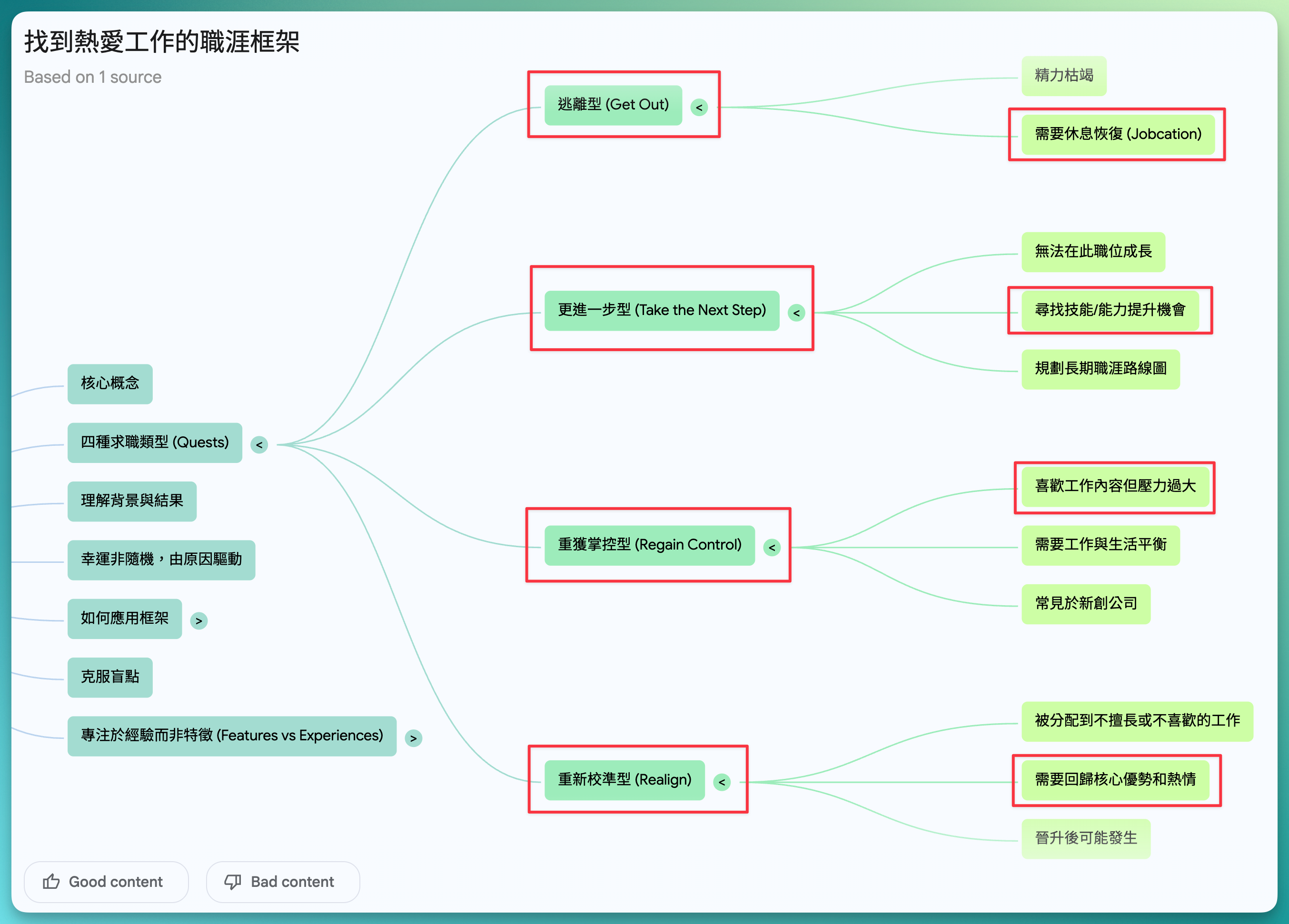Select the 理解背景與結果 node
1289x924 pixels.
pyautogui.click(x=132, y=501)
